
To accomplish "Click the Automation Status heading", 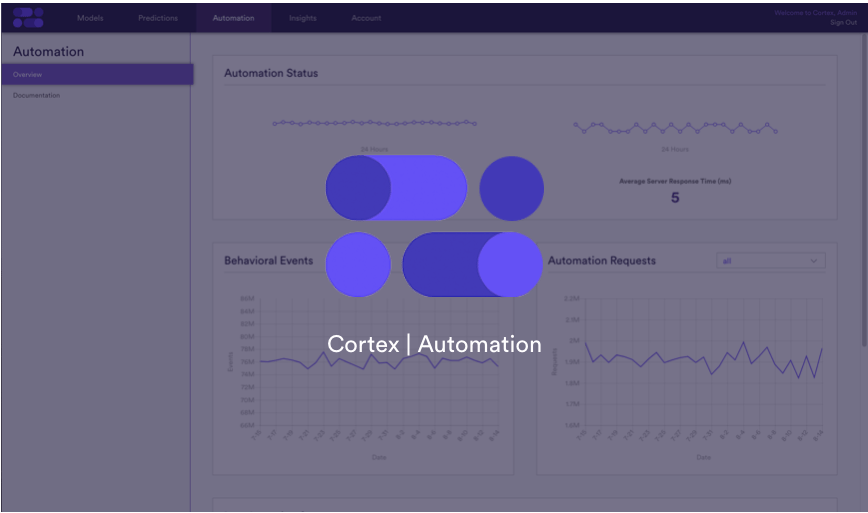I will pyautogui.click(x=271, y=73).
